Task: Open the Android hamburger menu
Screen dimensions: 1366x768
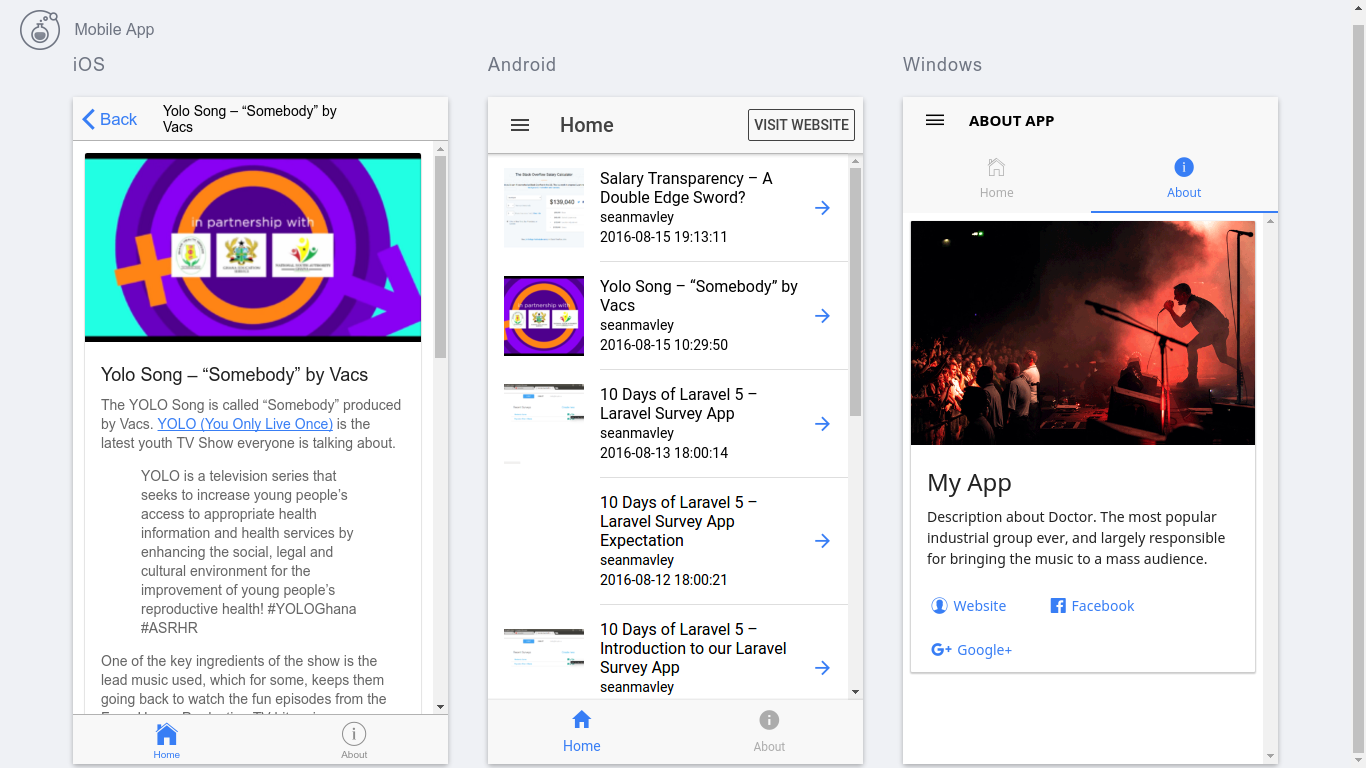Action: 520,125
